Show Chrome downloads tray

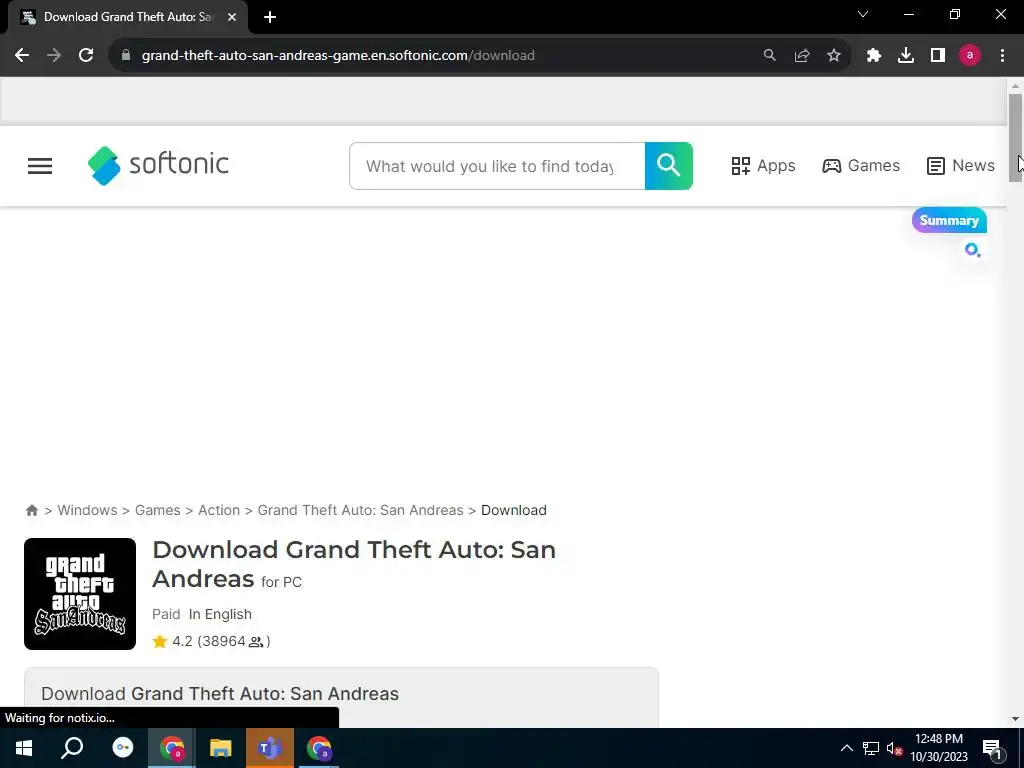[906, 56]
